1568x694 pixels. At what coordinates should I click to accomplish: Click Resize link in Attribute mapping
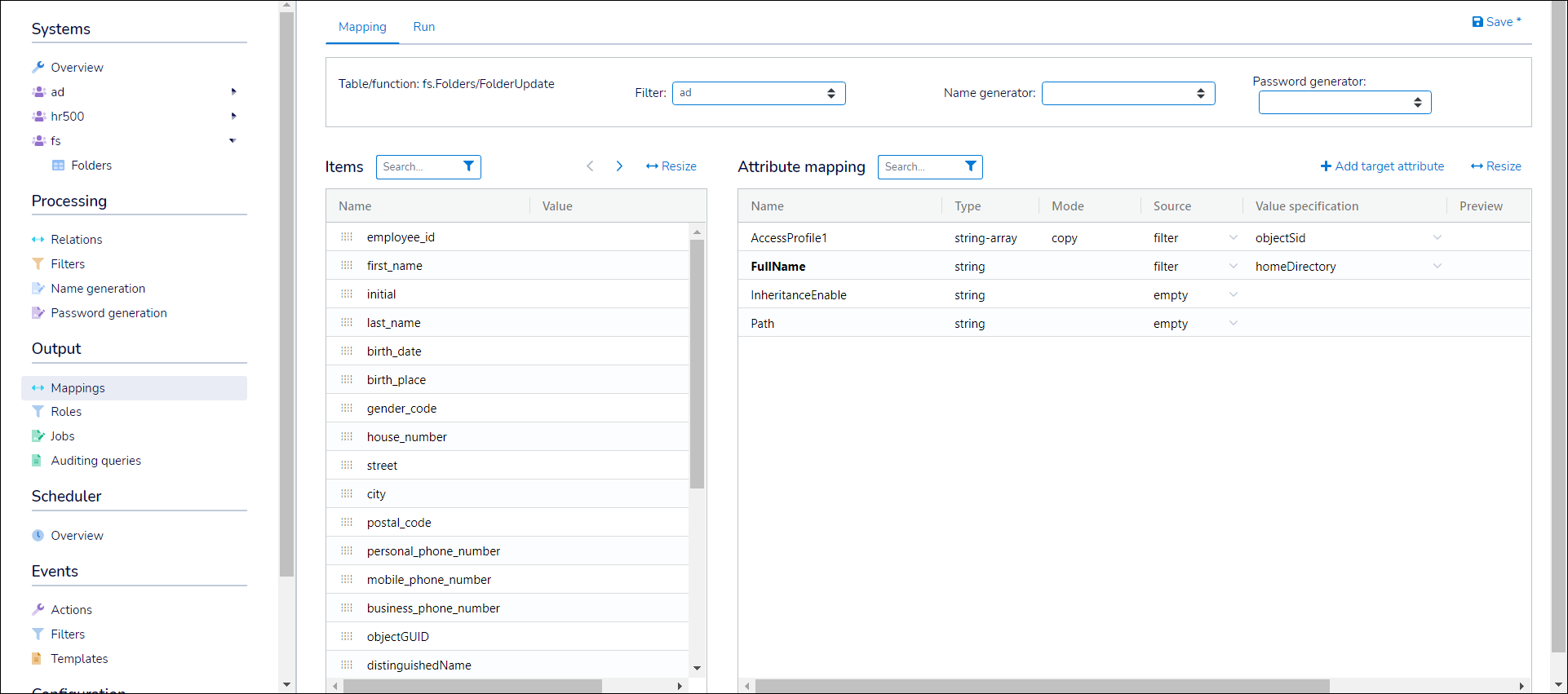click(1495, 166)
